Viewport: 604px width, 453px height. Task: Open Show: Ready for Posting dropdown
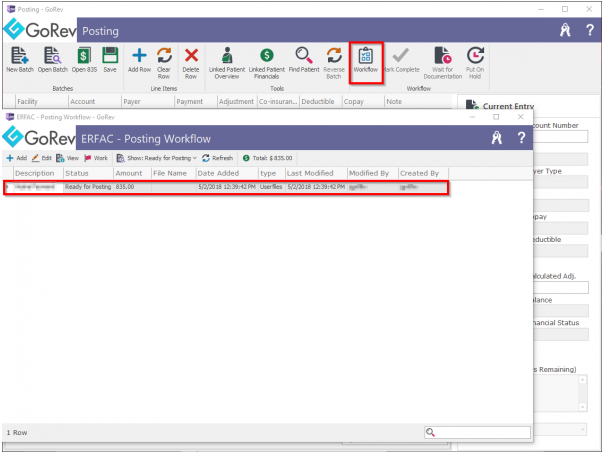[157, 158]
